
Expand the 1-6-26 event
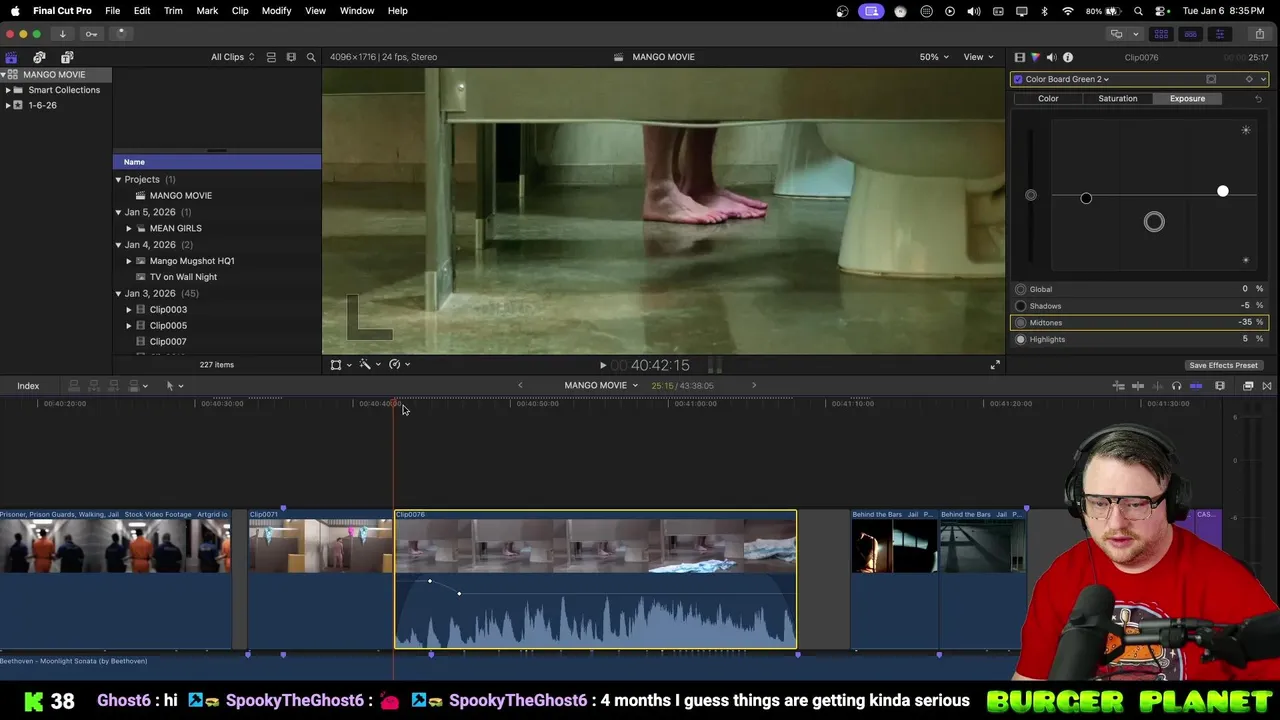tap(8, 105)
